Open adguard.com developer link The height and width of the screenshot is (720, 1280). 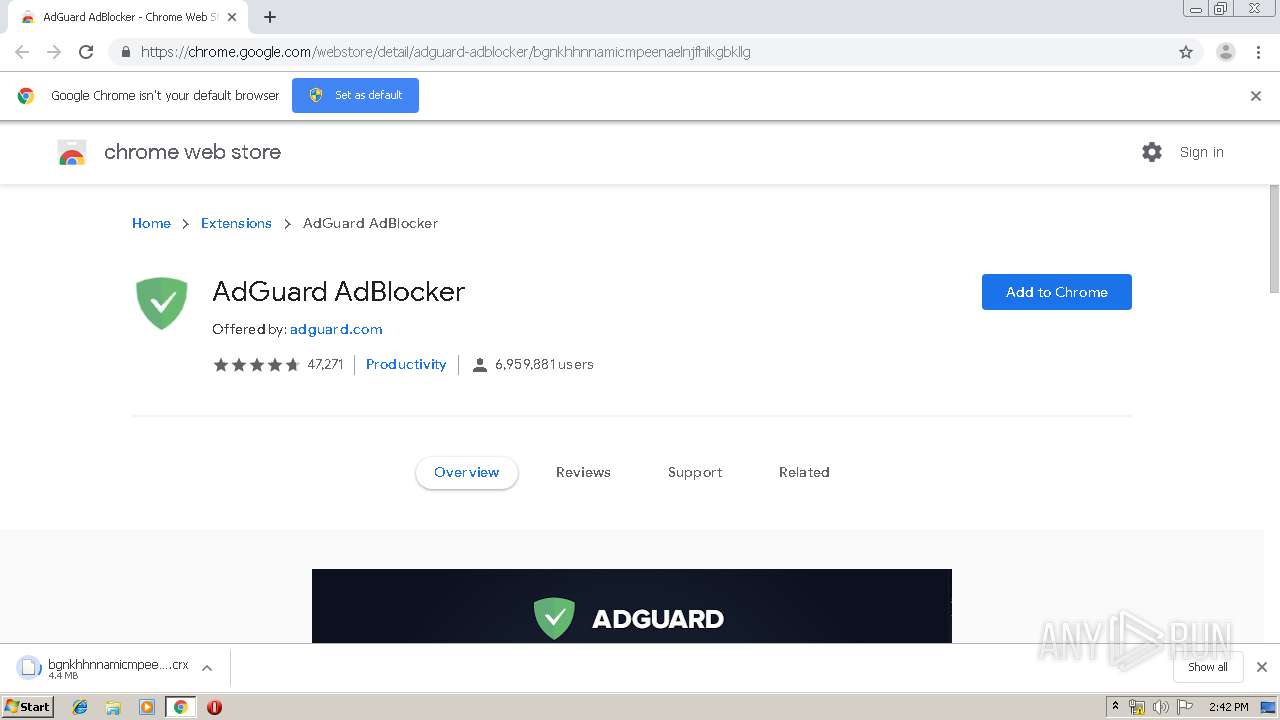pyautogui.click(x=336, y=329)
